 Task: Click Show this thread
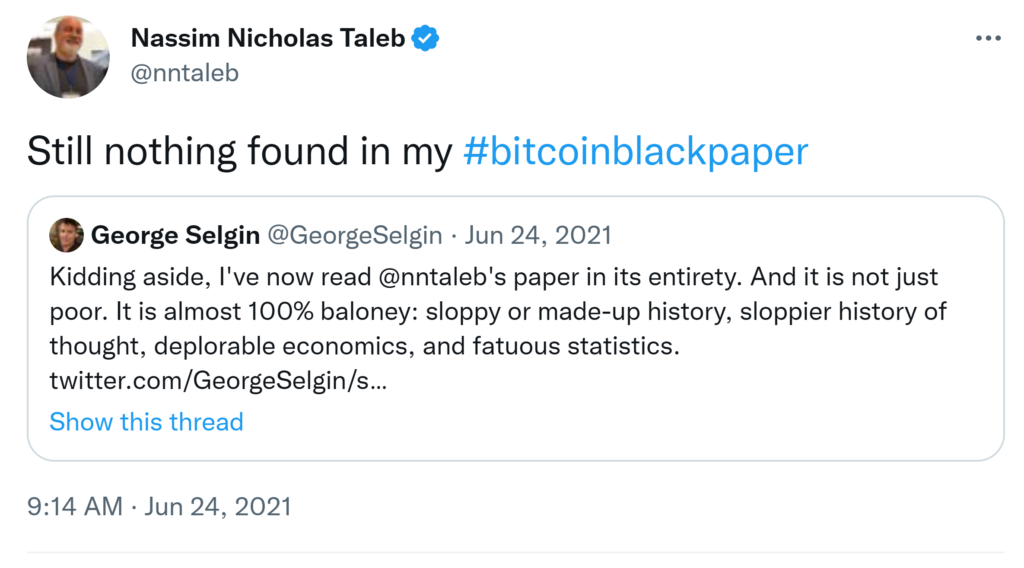click(146, 422)
